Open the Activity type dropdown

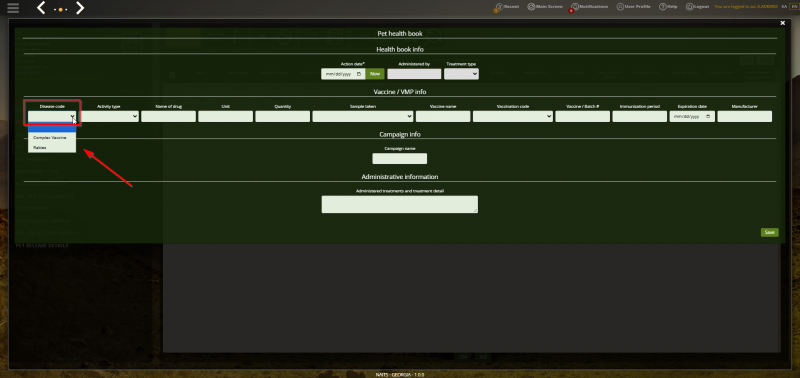(x=110, y=116)
